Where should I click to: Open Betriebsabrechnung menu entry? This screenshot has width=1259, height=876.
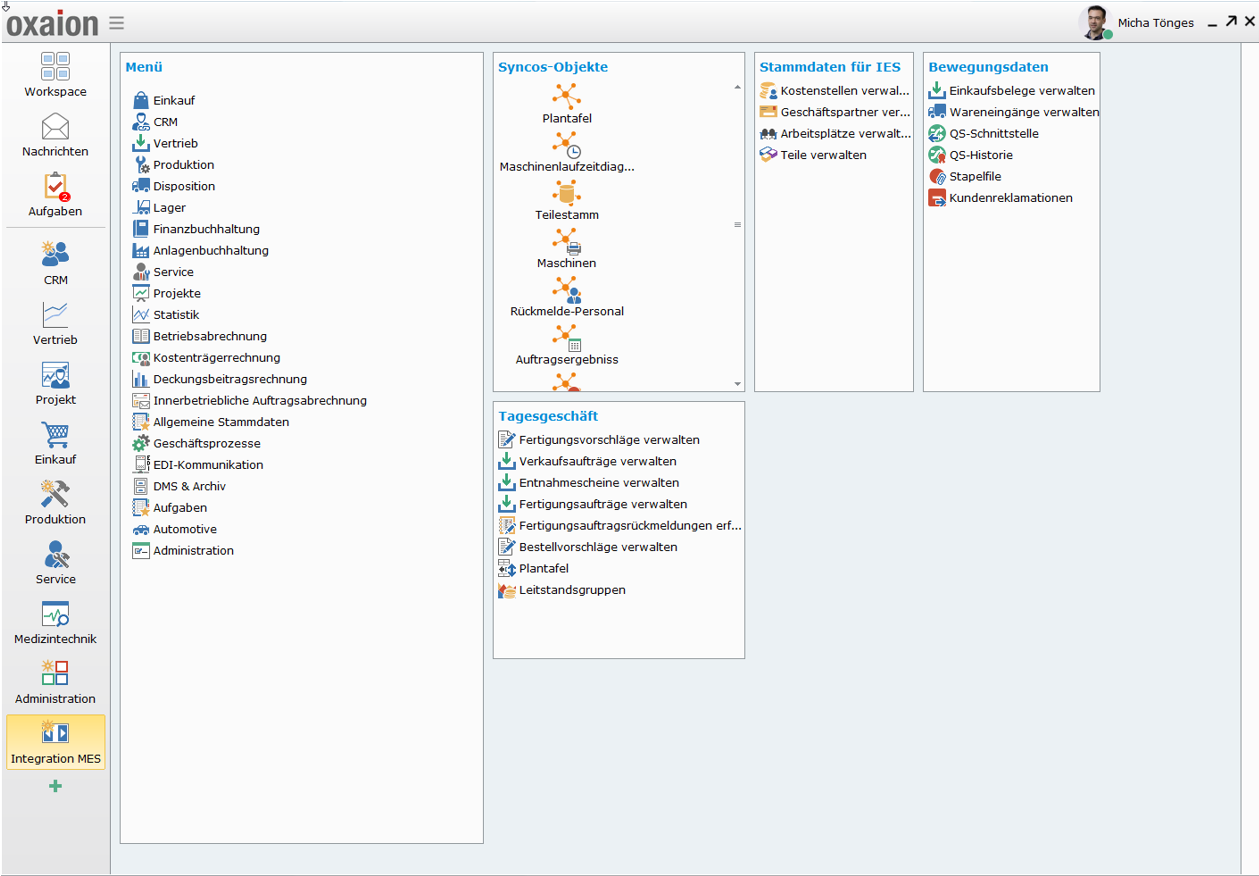200,337
